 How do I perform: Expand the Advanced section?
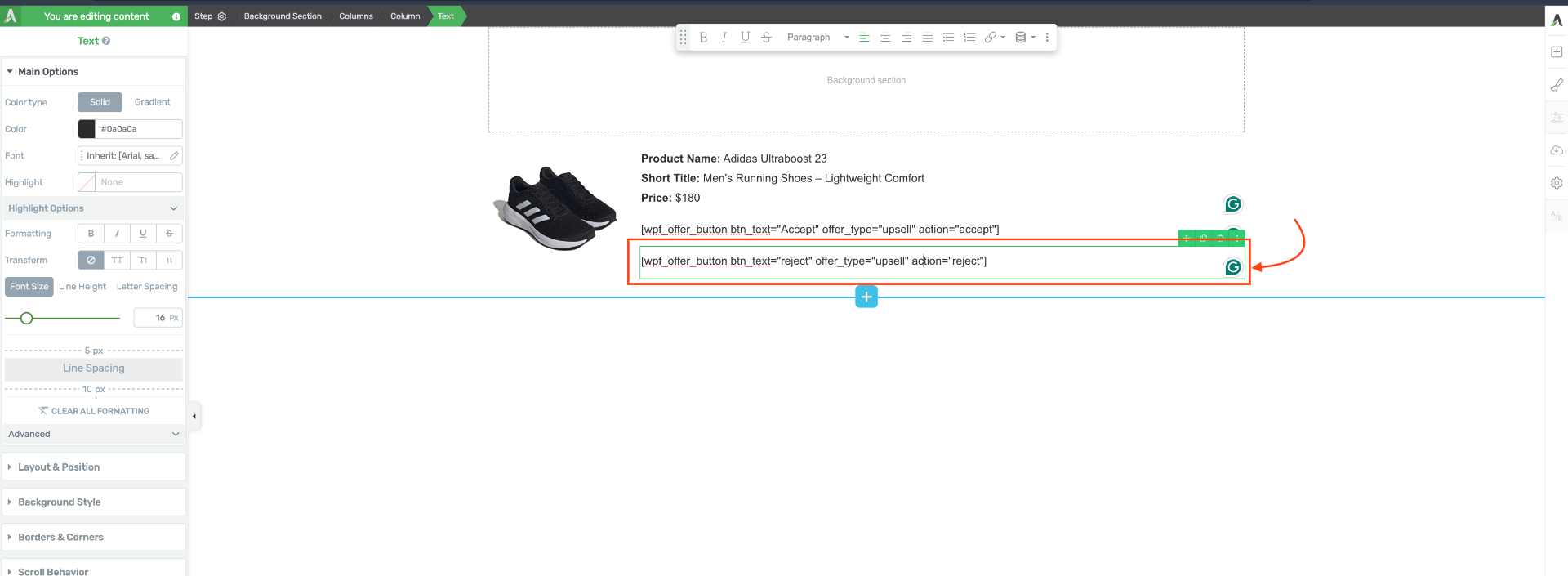(94, 434)
